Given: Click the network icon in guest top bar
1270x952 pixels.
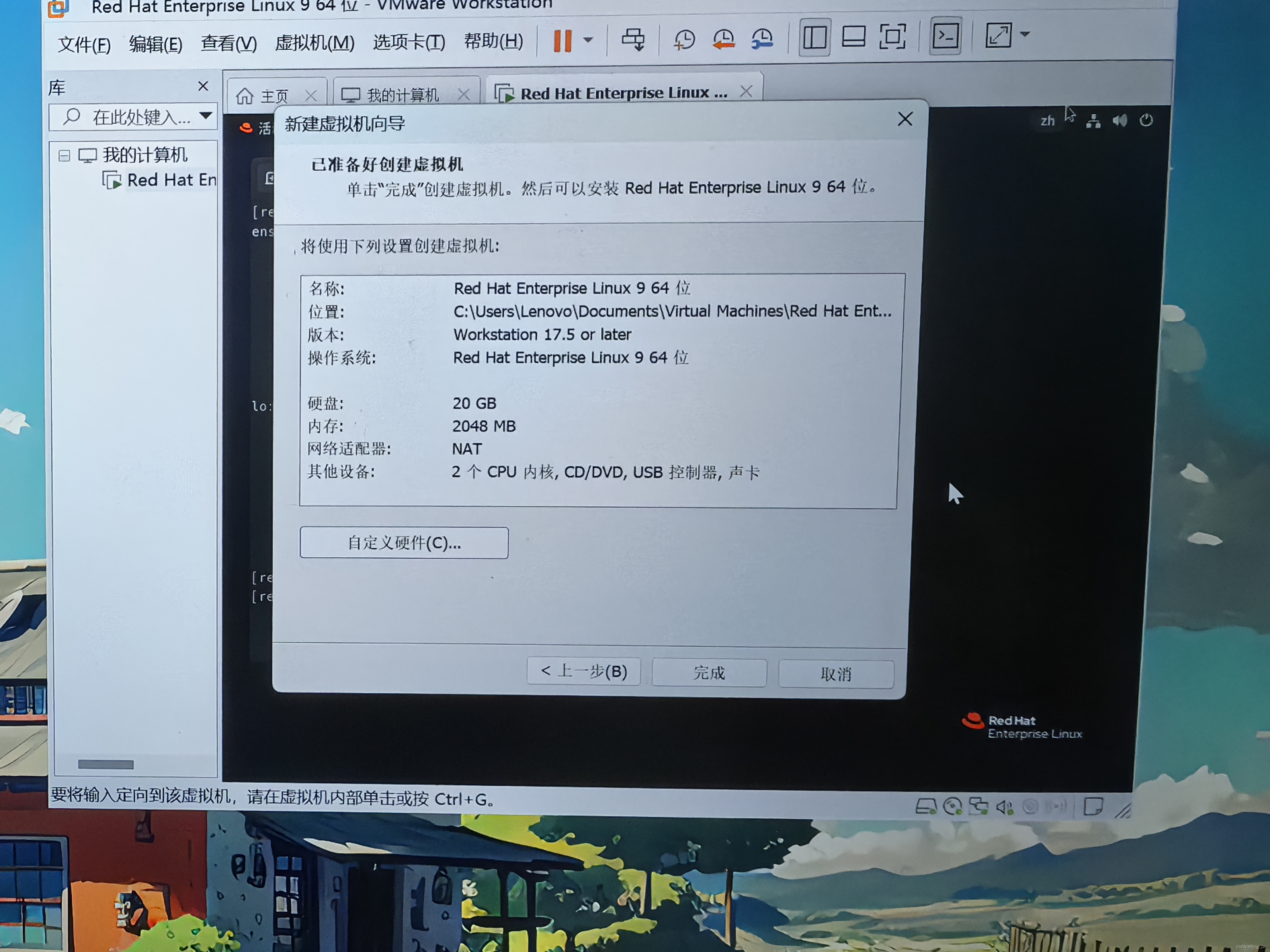Looking at the screenshot, I should tap(1093, 121).
